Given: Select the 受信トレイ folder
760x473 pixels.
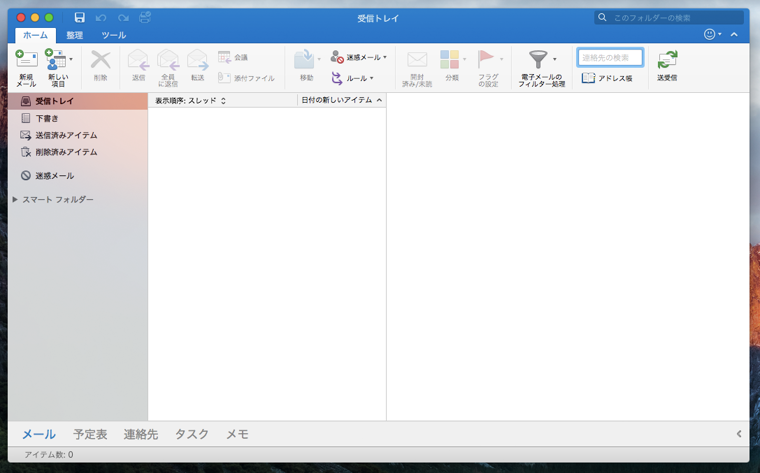Looking at the screenshot, I should click(78, 101).
